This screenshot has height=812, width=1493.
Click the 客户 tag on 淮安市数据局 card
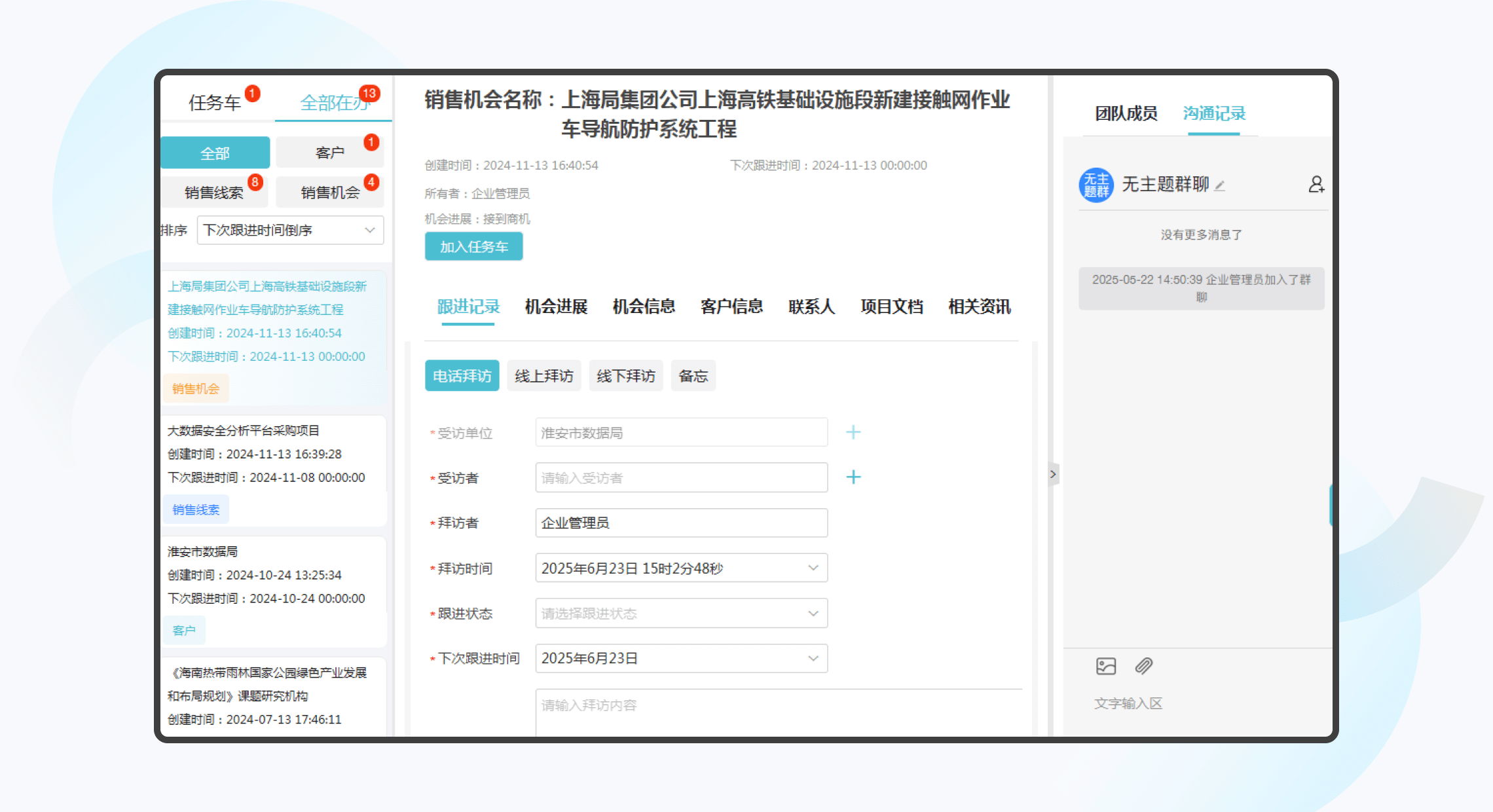[184, 631]
